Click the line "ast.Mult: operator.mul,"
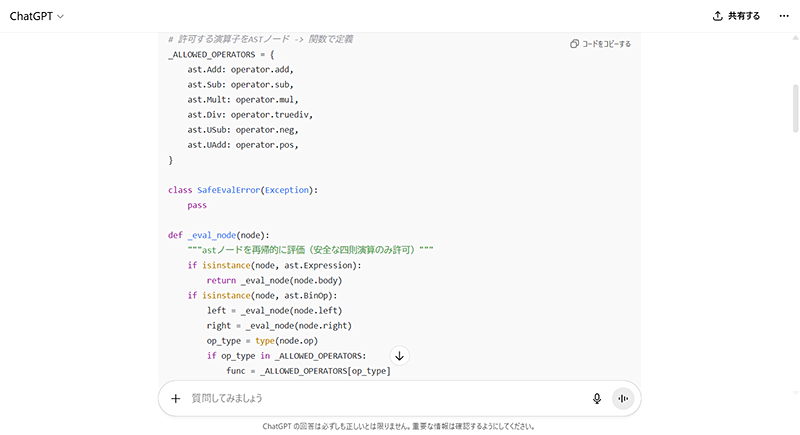Viewport: 800px width, 435px height. click(x=243, y=99)
